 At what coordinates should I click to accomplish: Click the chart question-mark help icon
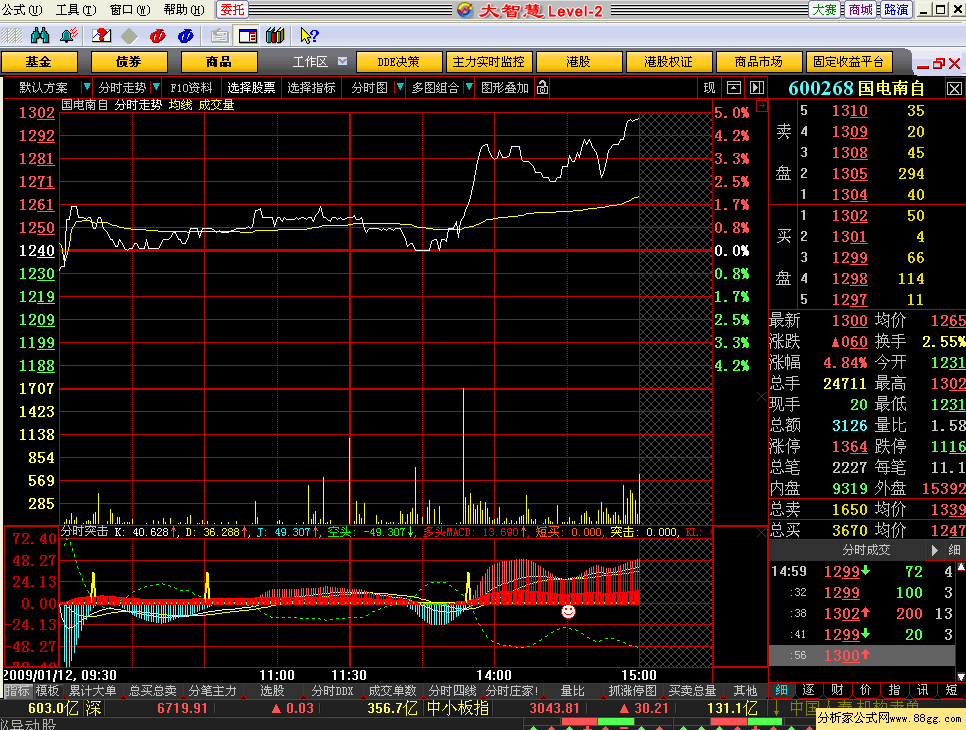(x=101, y=36)
